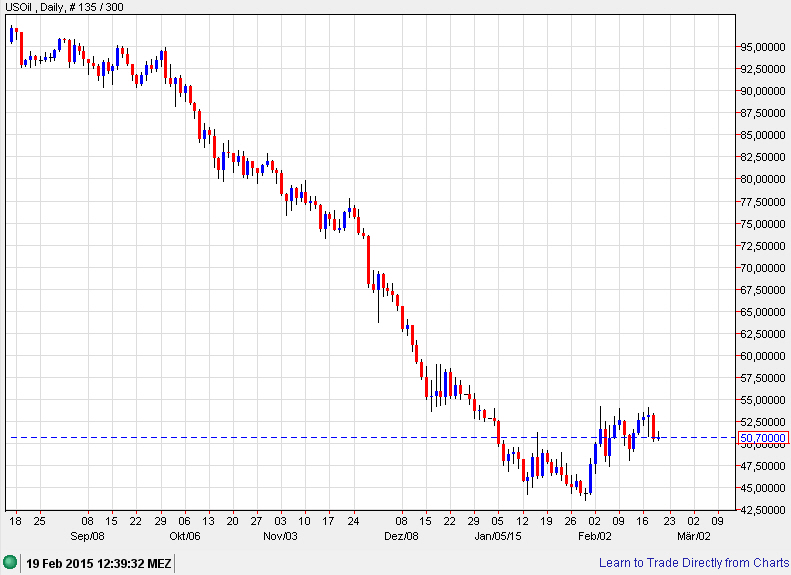Click the Nov/03 month label on time axis
Image resolution: width=791 pixels, height=575 pixels.
(x=280, y=536)
